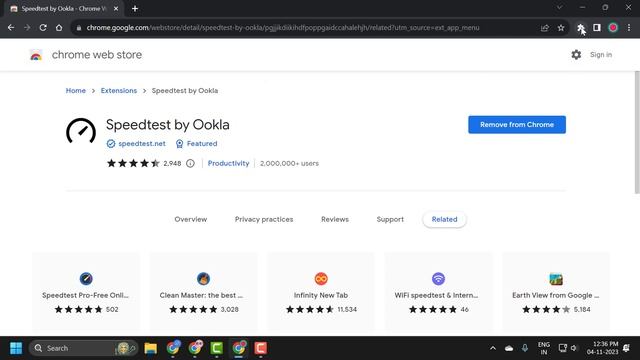Viewport: 640px width, 360px height.
Task: Show hidden system tray icons
Action: tap(493, 348)
